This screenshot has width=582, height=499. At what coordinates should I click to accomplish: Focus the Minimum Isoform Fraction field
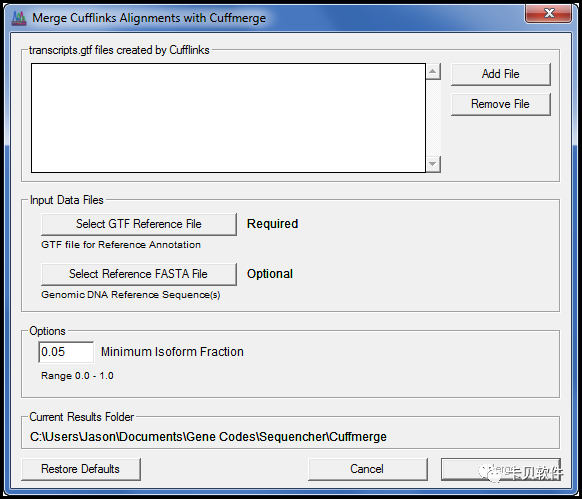pos(66,352)
